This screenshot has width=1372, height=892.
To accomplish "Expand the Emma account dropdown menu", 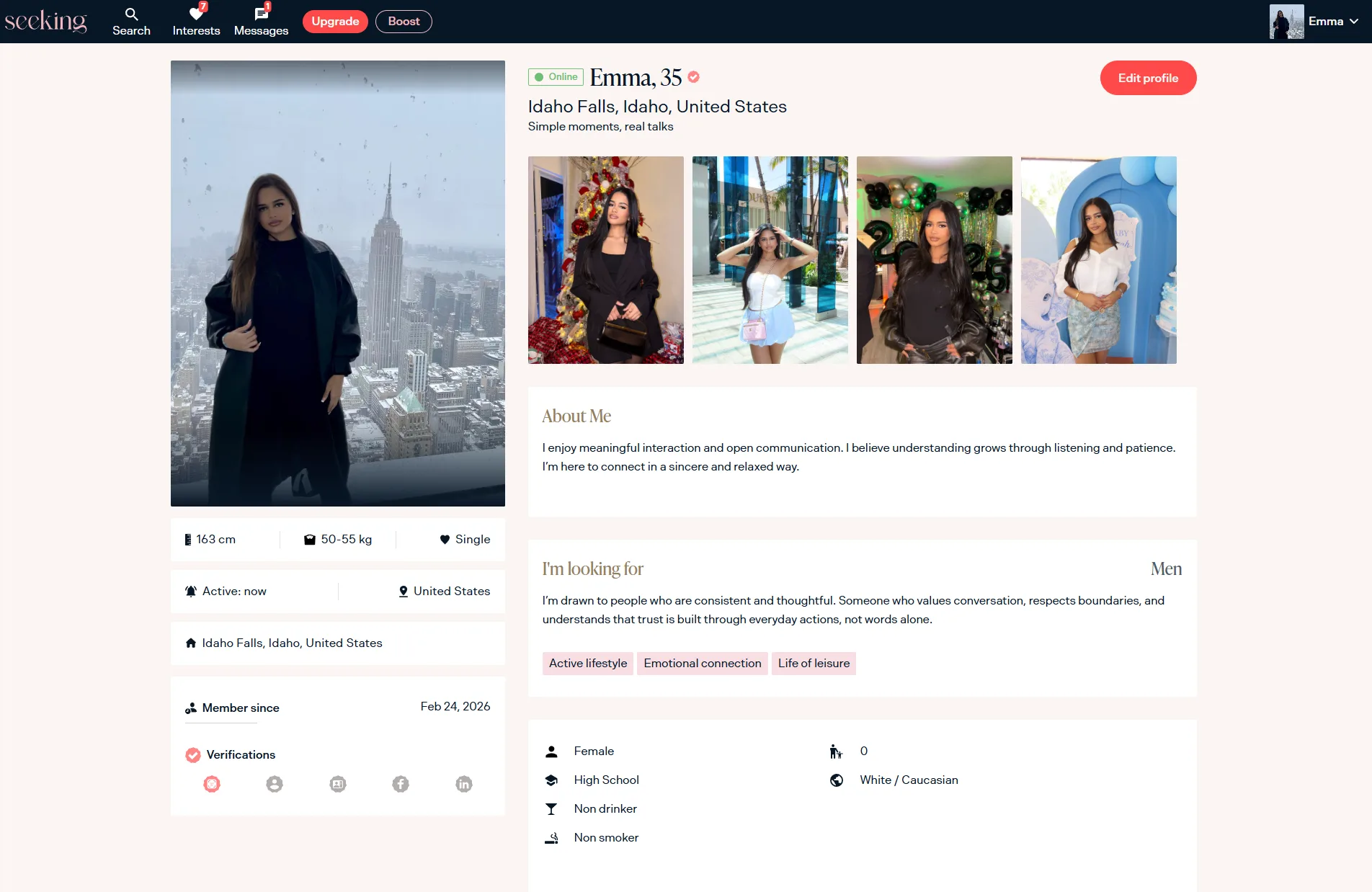I will (x=1324, y=22).
